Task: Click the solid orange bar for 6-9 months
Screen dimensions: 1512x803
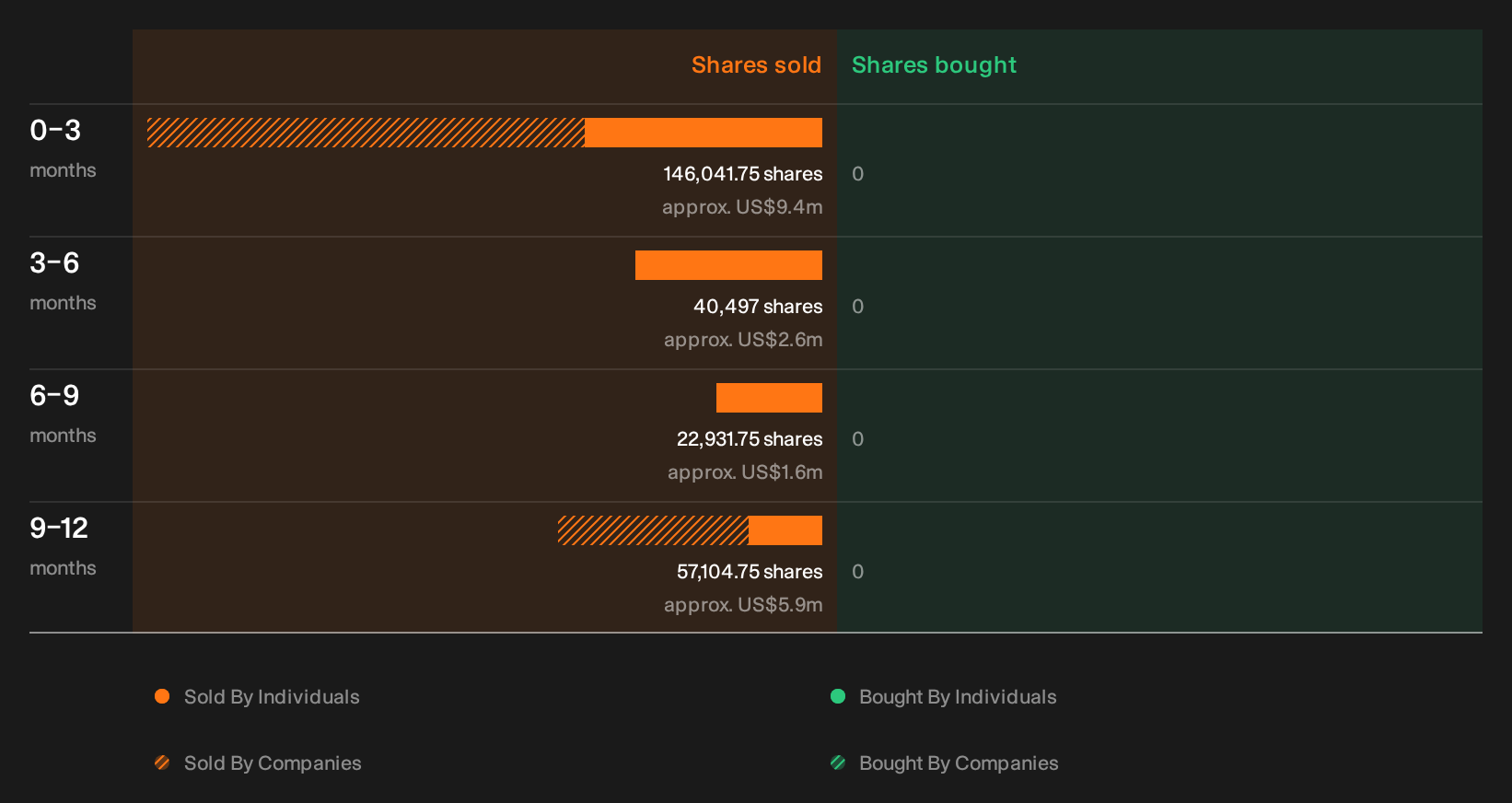Action: (x=769, y=398)
